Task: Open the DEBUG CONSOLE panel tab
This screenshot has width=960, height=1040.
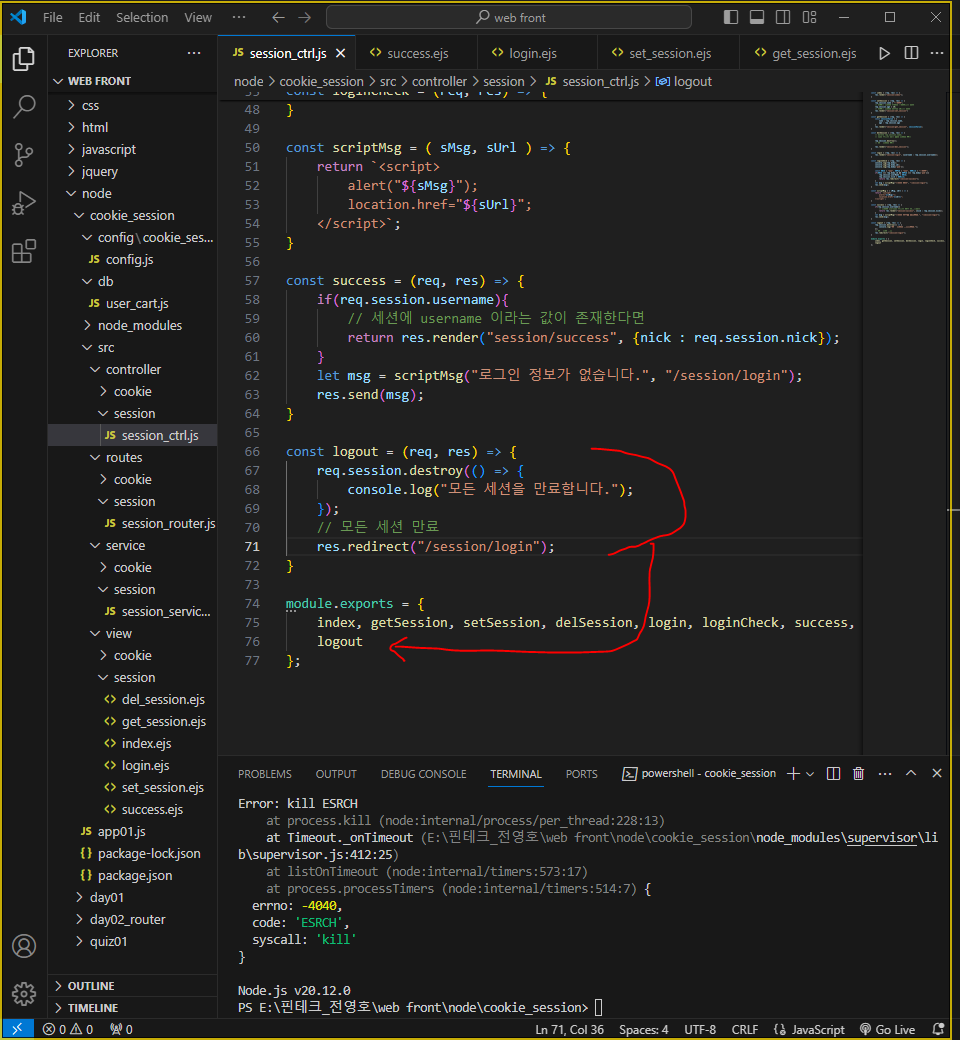Action: coord(423,774)
